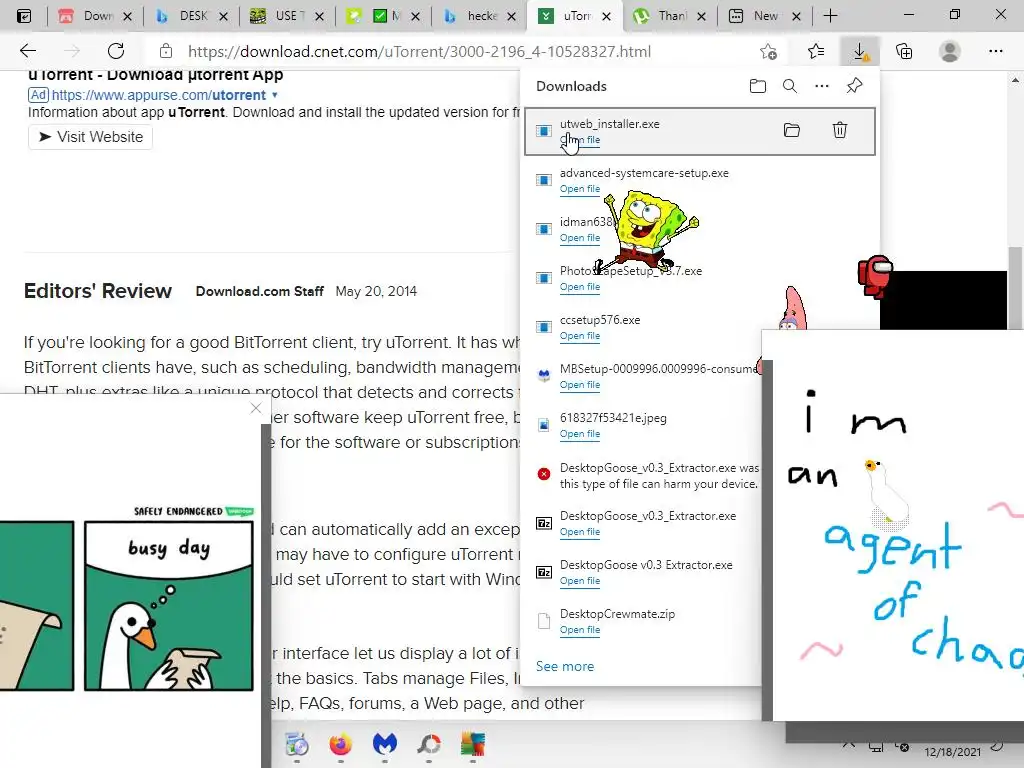Open file link for MBSetup-0009996
This screenshot has width=1024, height=768.
click(579, 385)
